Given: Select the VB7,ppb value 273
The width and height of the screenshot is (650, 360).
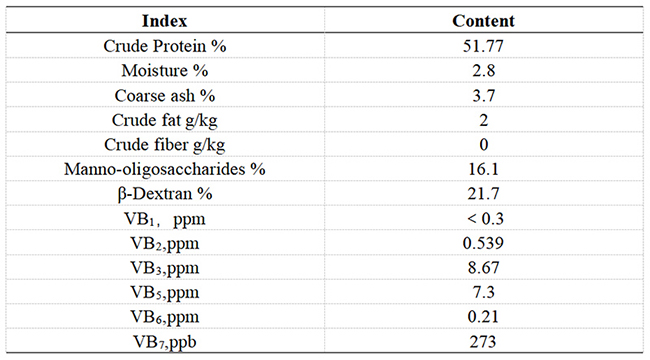Looking at the screenshot, I should pyautogui.click(x=483, y=342).
